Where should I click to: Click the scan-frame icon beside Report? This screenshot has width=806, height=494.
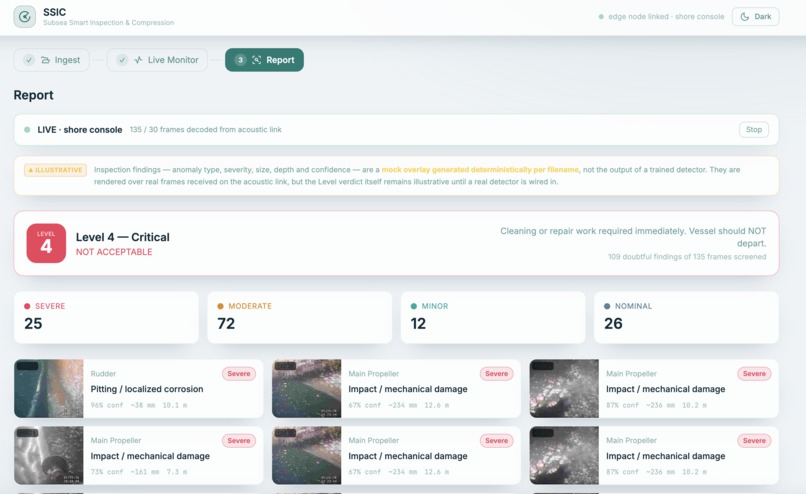tap(257, 60)
